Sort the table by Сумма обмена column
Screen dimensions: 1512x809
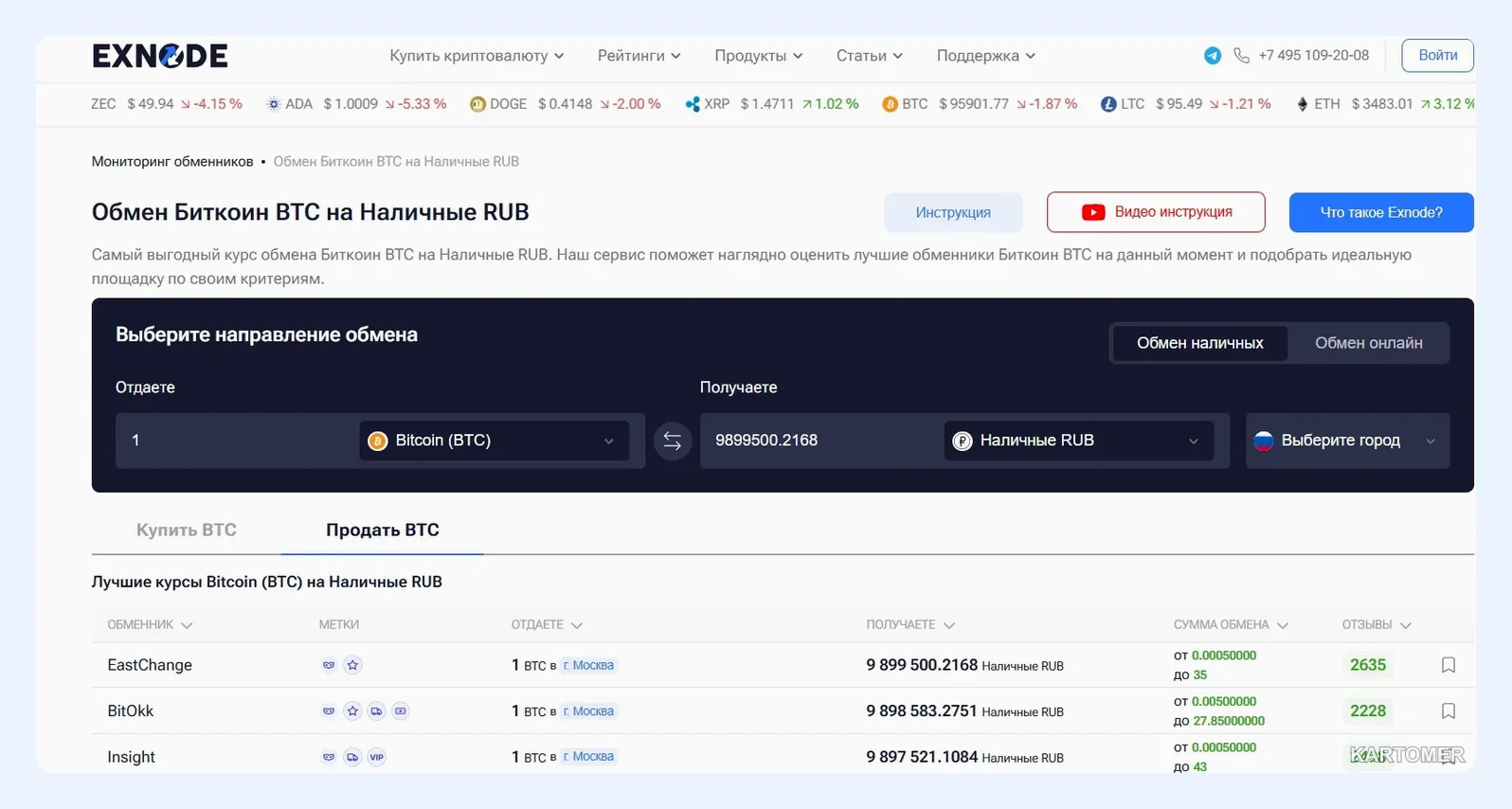[x=1231, y=625]
